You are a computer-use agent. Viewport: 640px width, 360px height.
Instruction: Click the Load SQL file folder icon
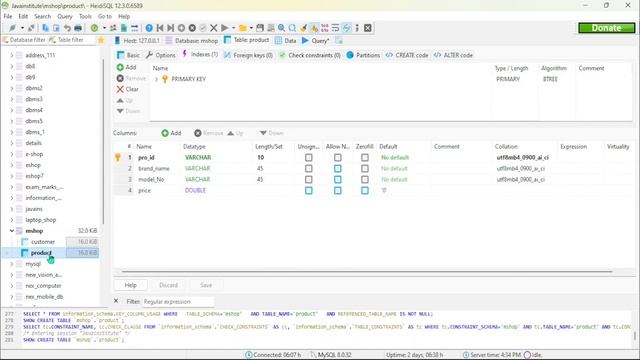coord(243,28)
